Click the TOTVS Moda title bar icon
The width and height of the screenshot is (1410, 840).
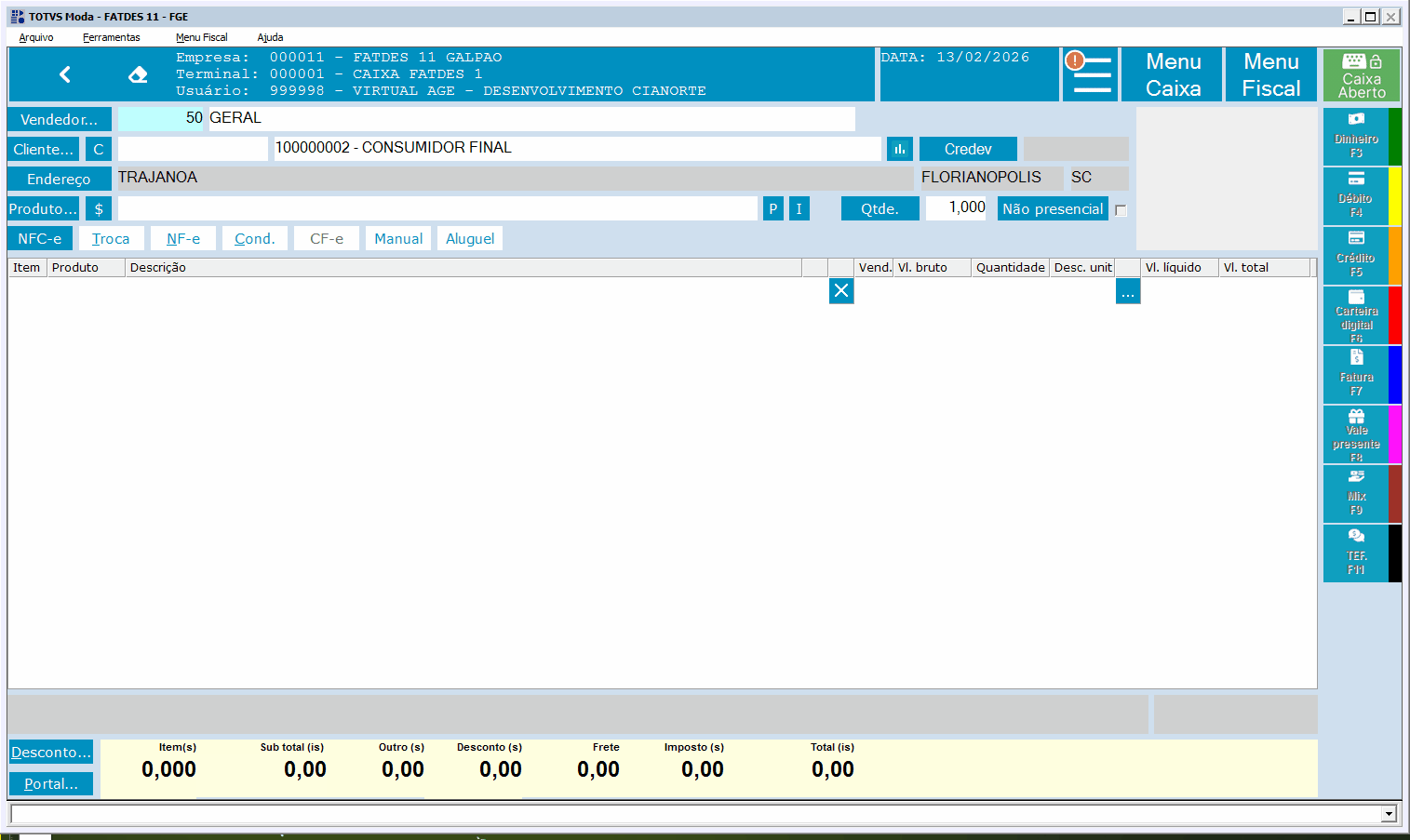coord(18,17)
